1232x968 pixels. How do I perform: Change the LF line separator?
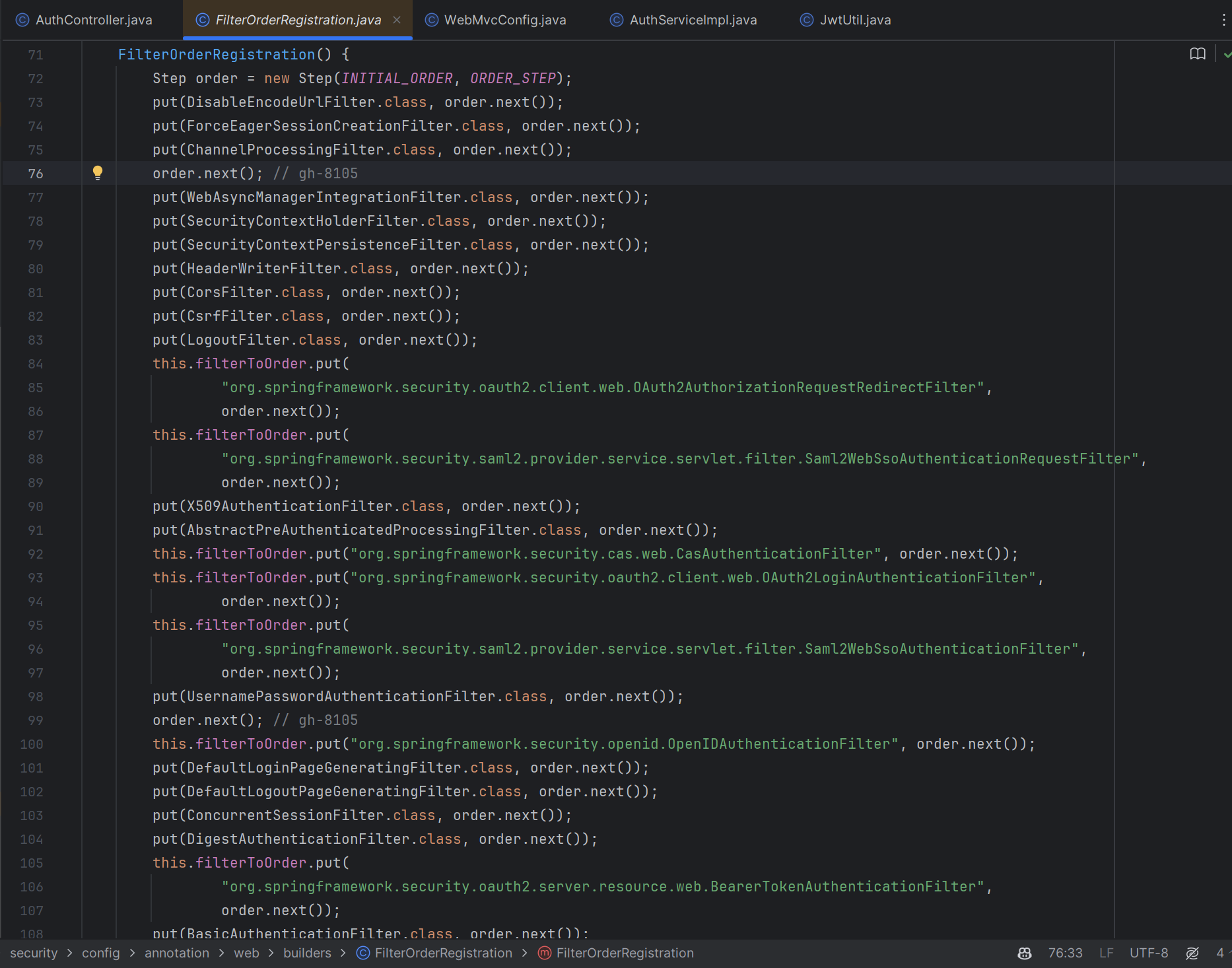coord(1107,953)
